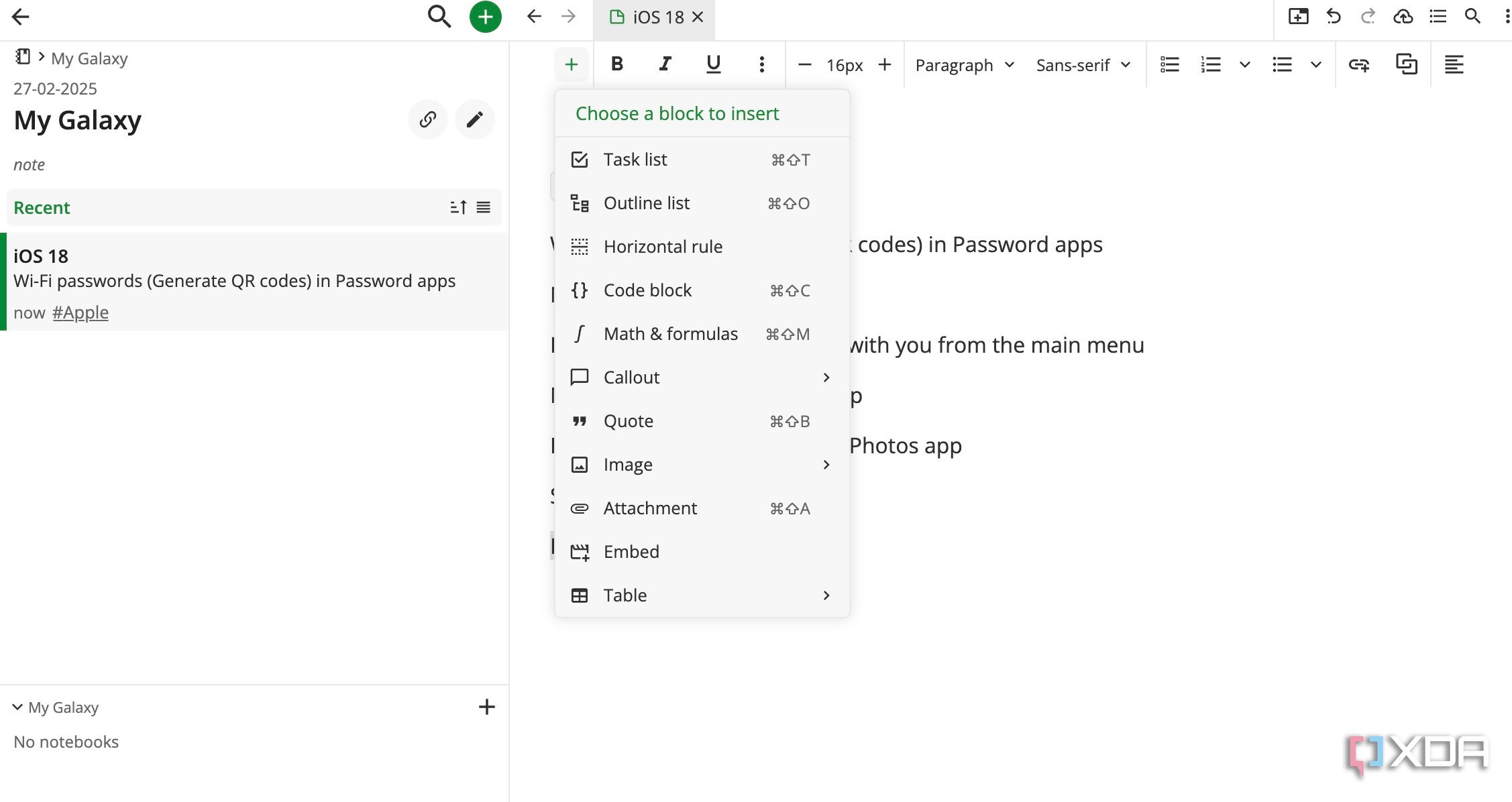This screenshot has height=802, width=1512.
Task: Click the cloud sync upload icon
Action: pyautogui.click(x=1403, y=16)
